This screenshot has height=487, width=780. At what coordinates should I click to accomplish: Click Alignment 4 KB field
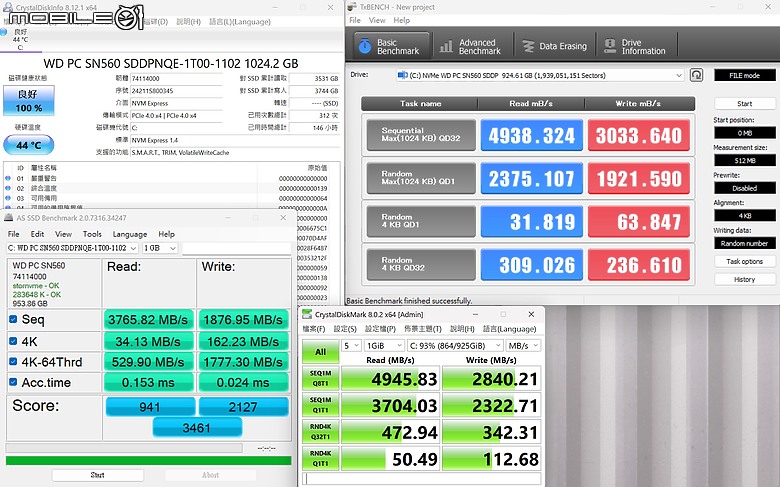pos(744,215)
